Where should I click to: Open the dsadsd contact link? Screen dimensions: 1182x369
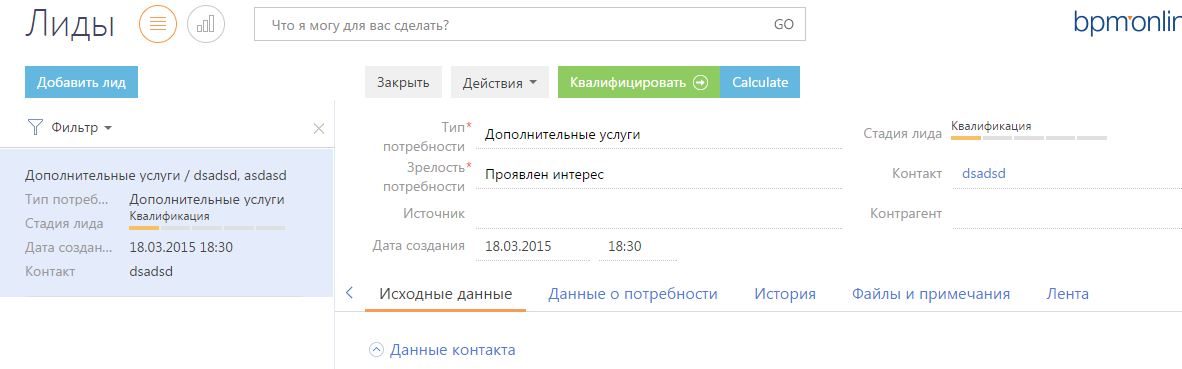[984, 174]
